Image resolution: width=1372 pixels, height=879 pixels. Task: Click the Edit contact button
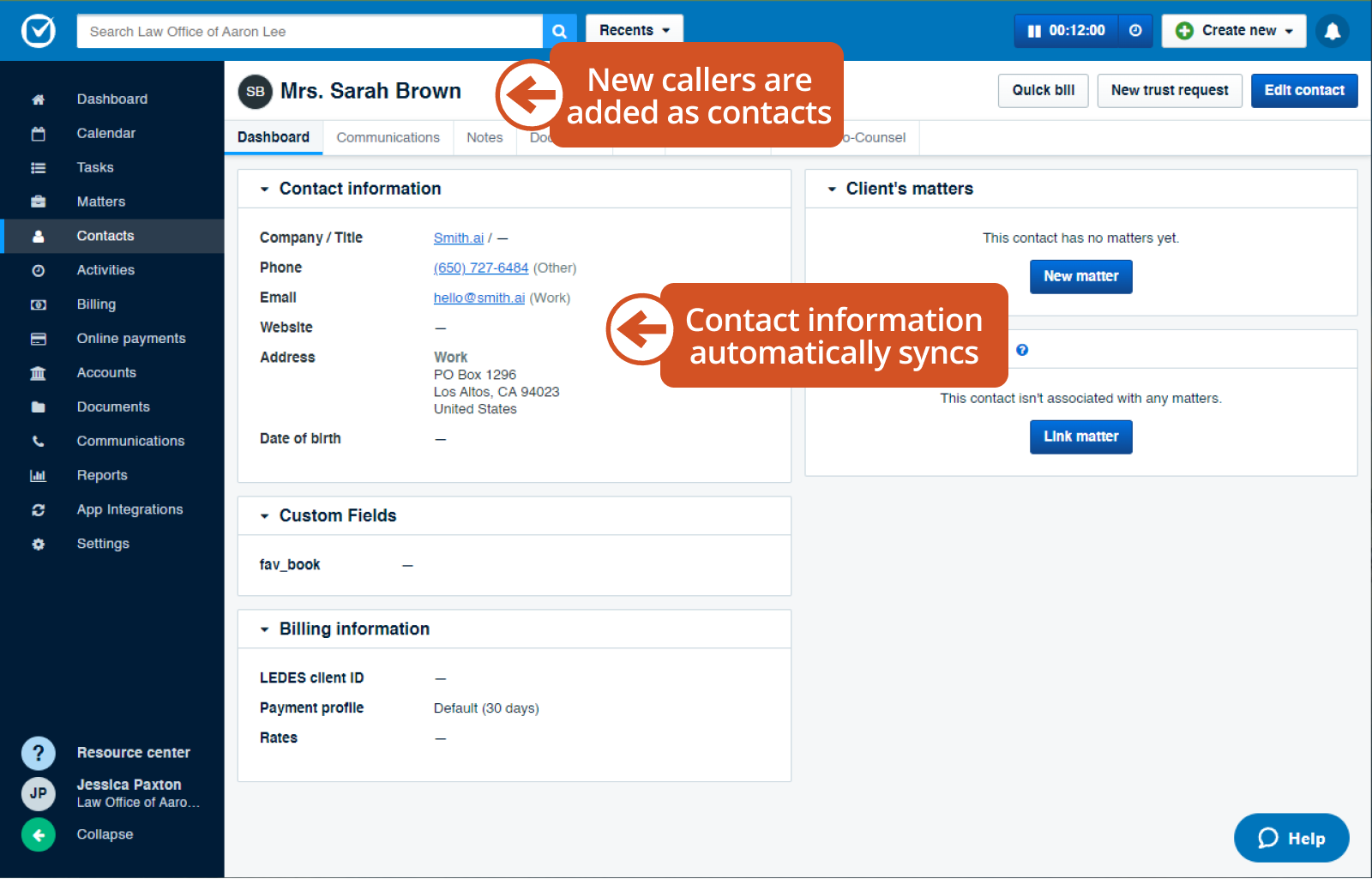1304,90
